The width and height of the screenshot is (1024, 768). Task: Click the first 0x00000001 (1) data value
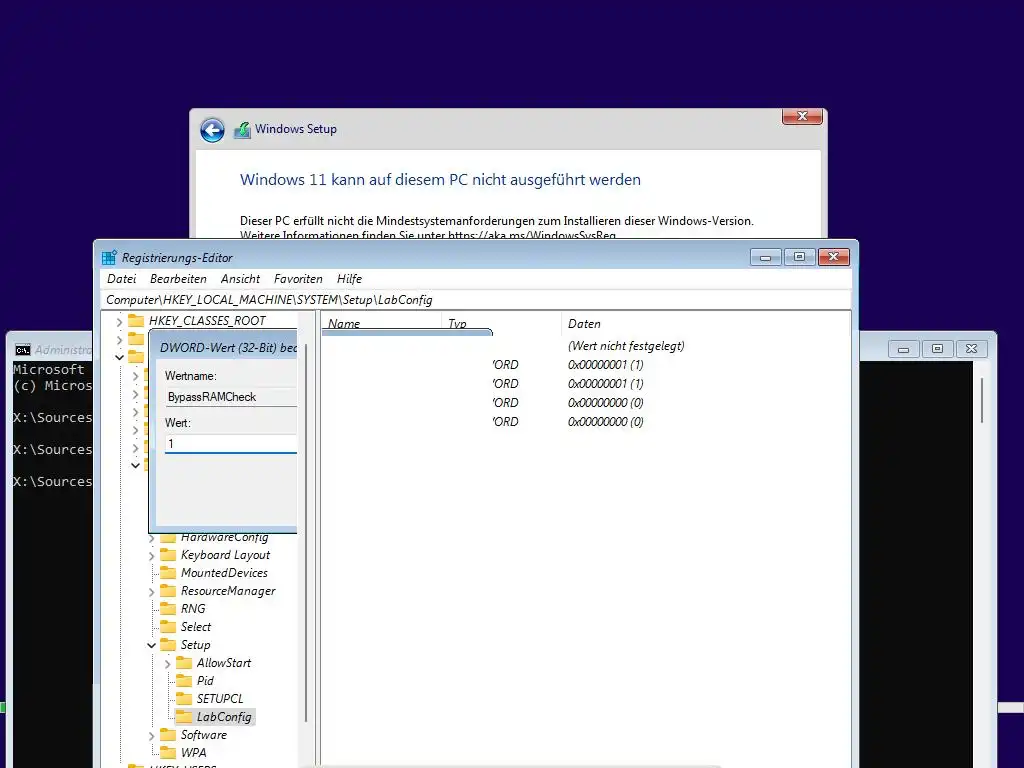pos(605,365)
